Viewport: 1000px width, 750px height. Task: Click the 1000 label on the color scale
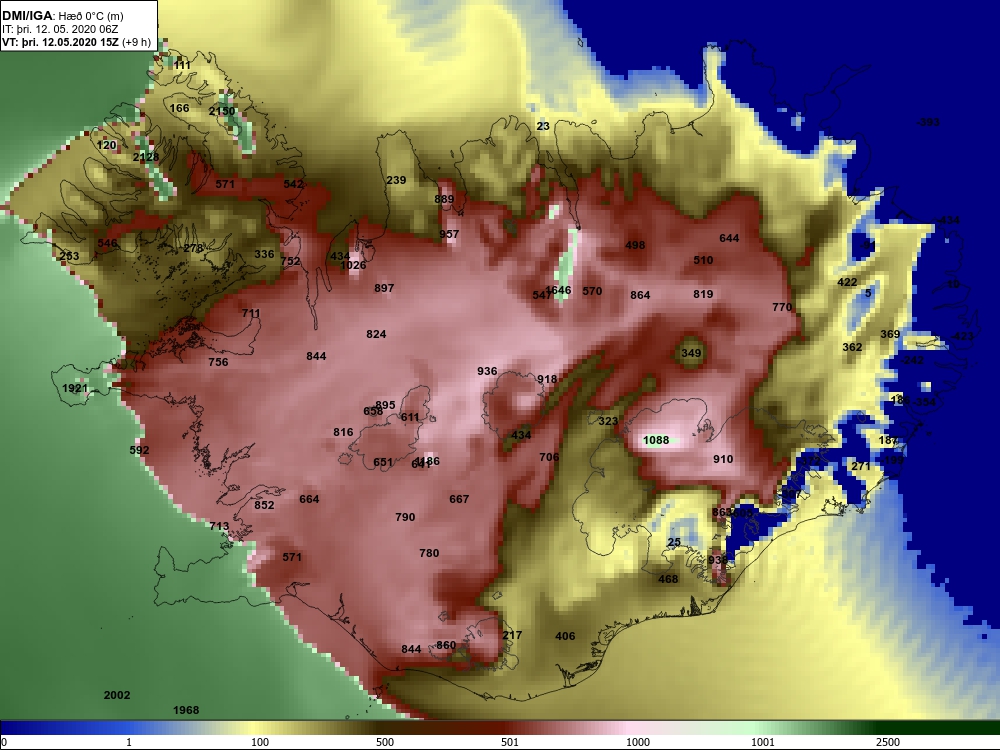tap(638, 742)
